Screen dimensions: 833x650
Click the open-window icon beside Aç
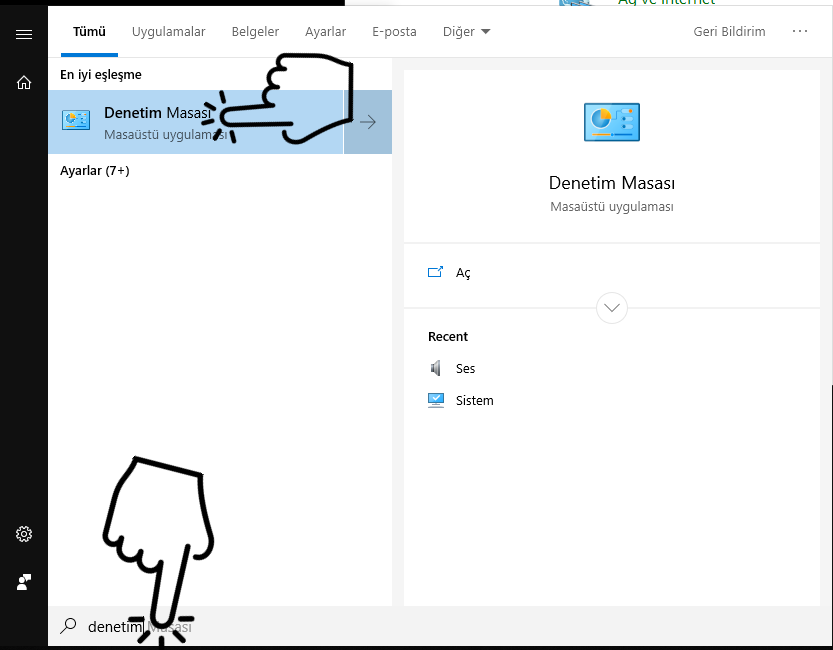point(435,272)
